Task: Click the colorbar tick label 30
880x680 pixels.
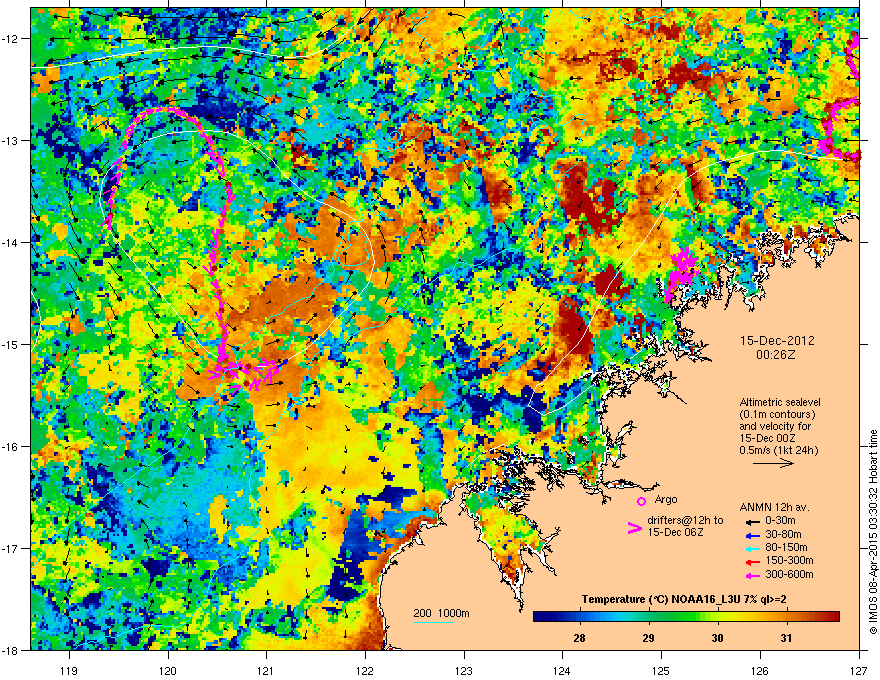Action: coord(717,638)
